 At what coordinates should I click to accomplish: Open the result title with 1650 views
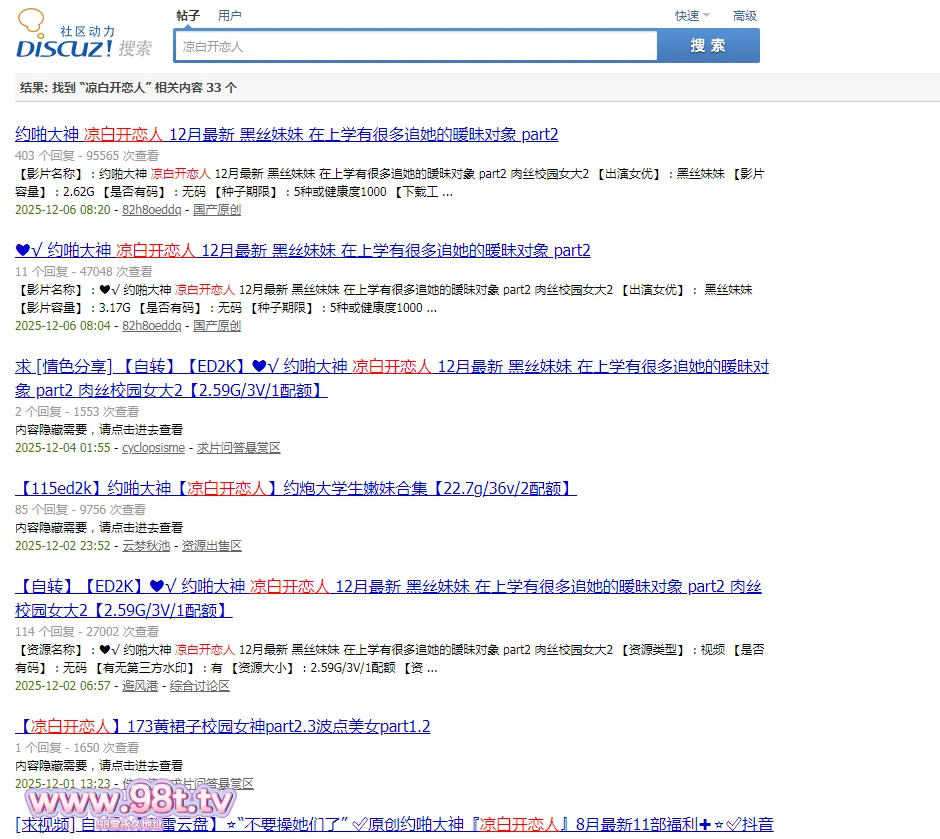pyautogui.click(x=222, y=727)
